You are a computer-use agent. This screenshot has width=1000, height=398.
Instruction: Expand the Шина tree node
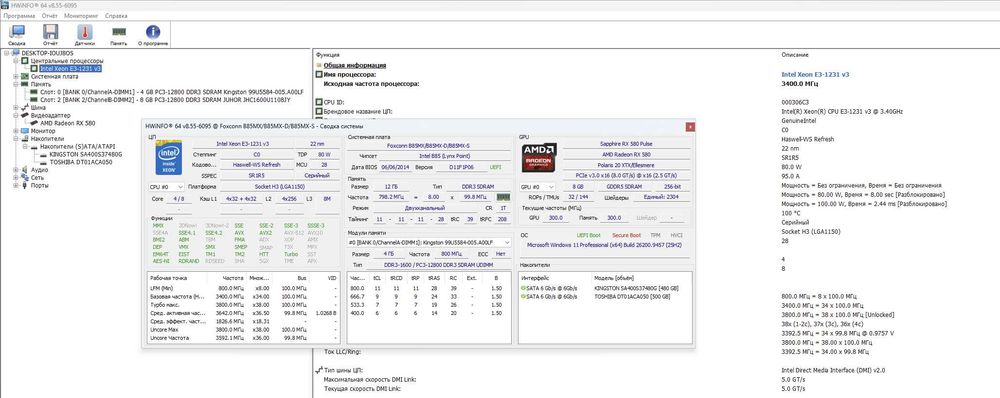click(16, 108)
